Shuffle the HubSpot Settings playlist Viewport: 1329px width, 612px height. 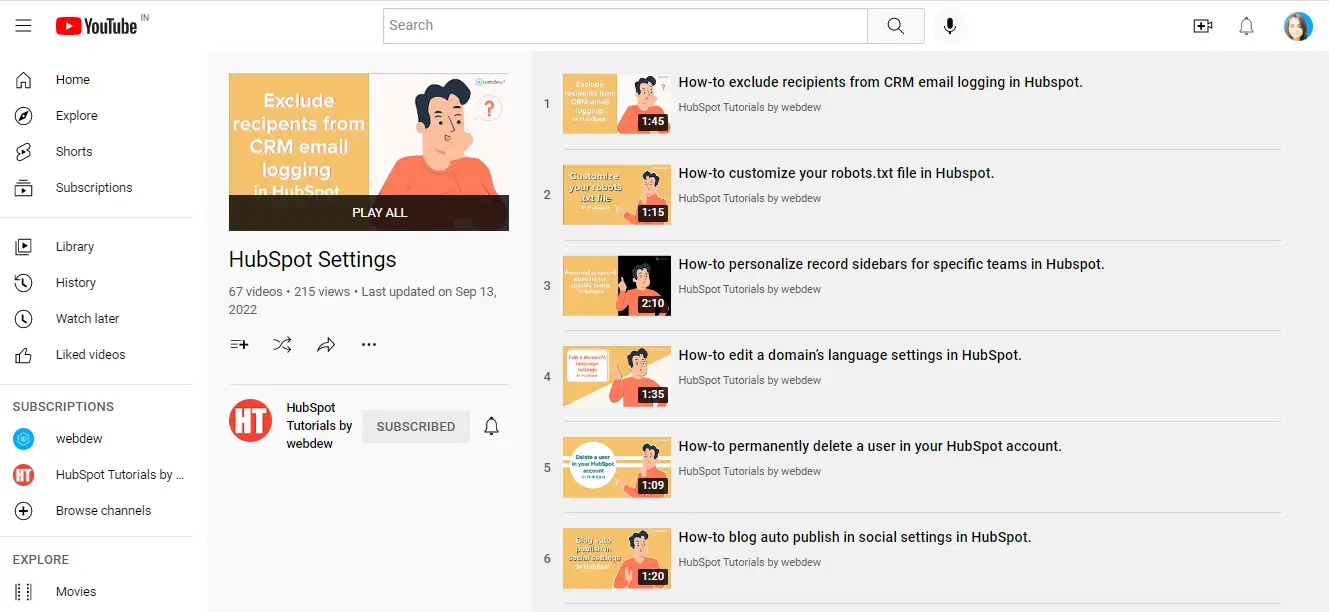[282, 344]
